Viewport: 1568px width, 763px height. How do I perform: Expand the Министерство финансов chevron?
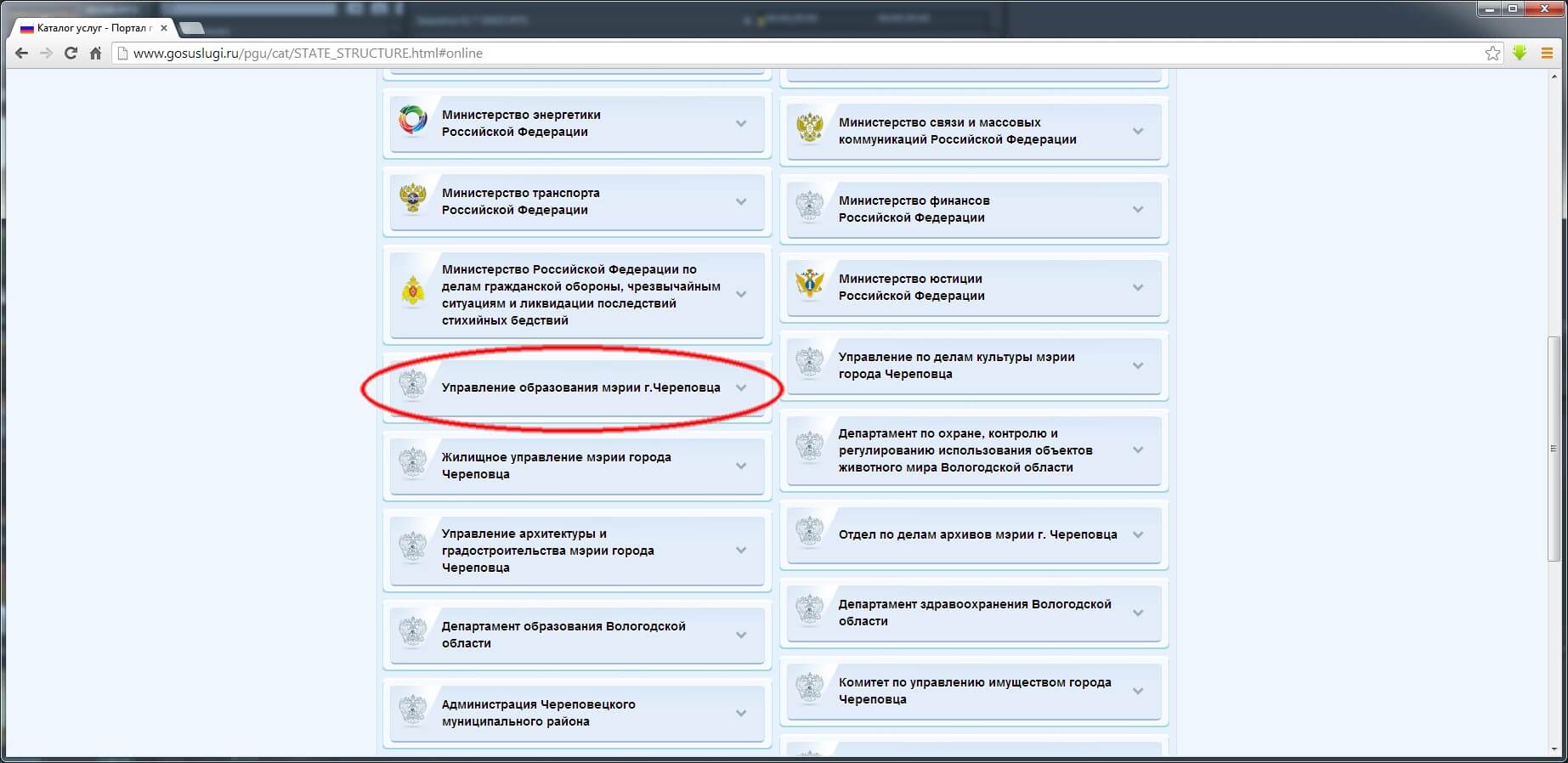pyautogui.click(x=1138, y=209)
